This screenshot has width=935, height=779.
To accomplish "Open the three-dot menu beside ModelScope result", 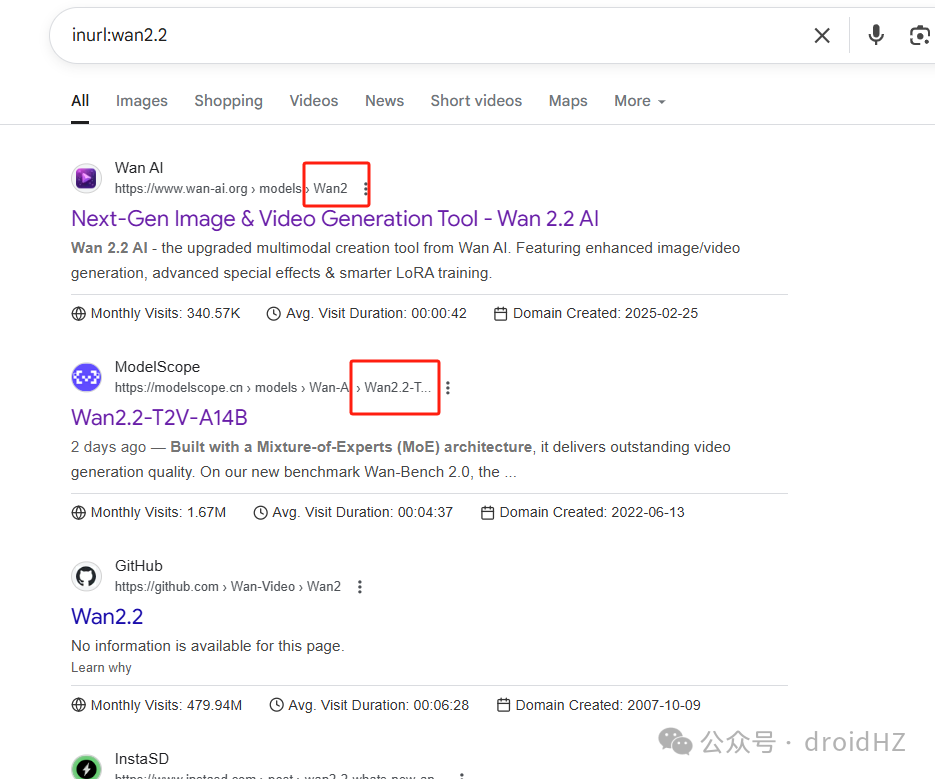I will [x=448, y=388].
